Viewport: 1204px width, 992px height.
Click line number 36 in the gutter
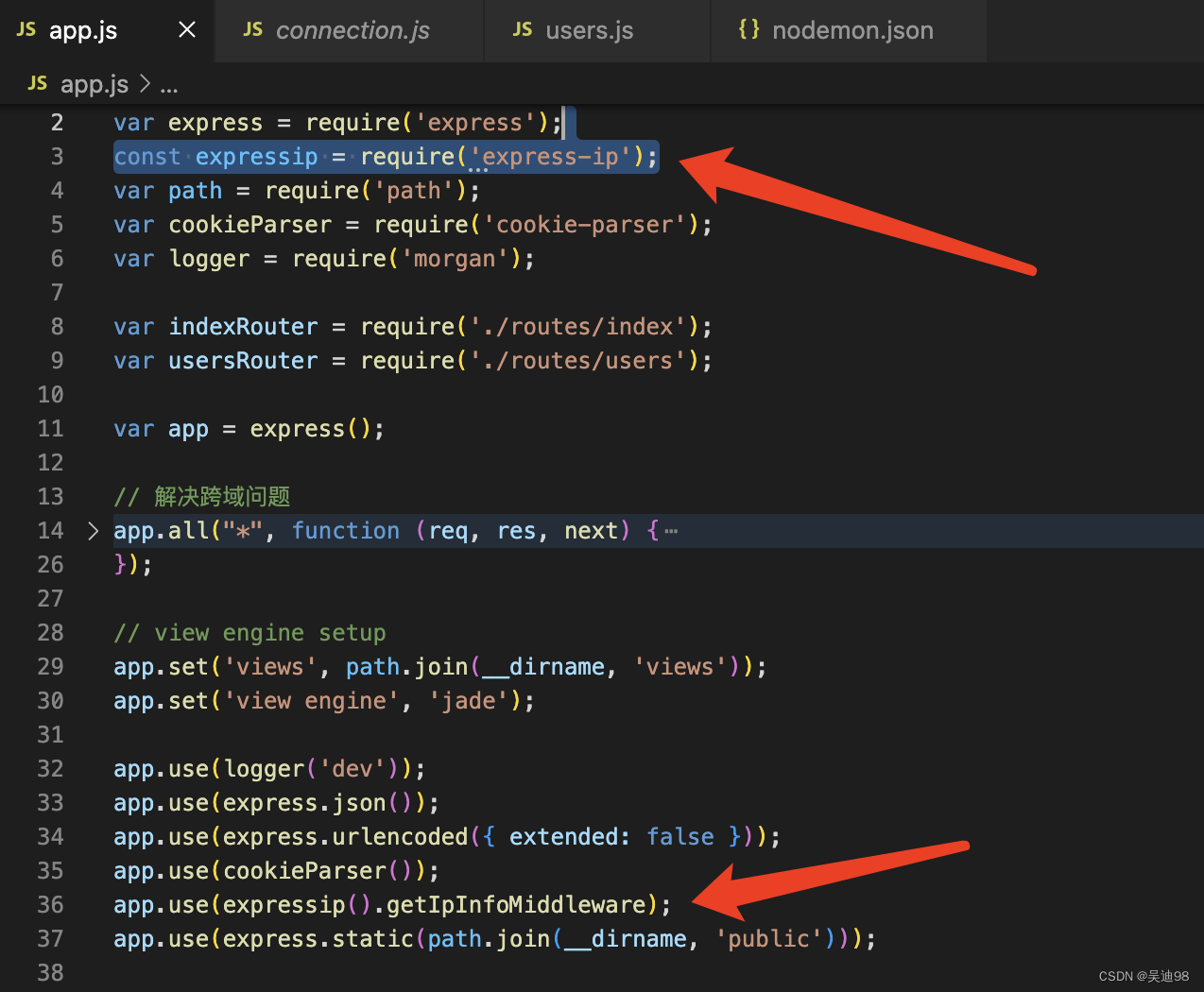tap(50, 905)
